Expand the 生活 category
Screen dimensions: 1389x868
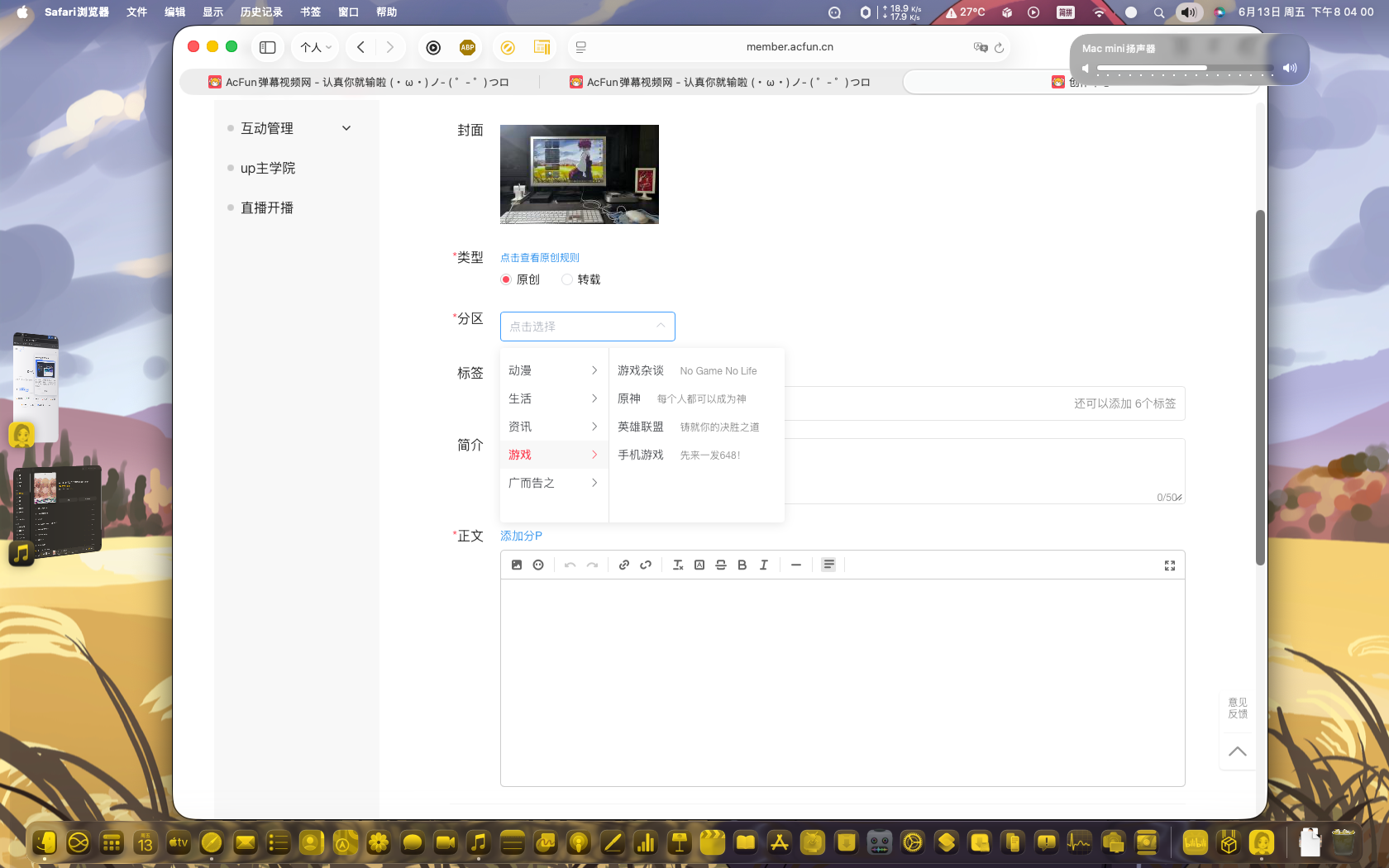point(554,398)
